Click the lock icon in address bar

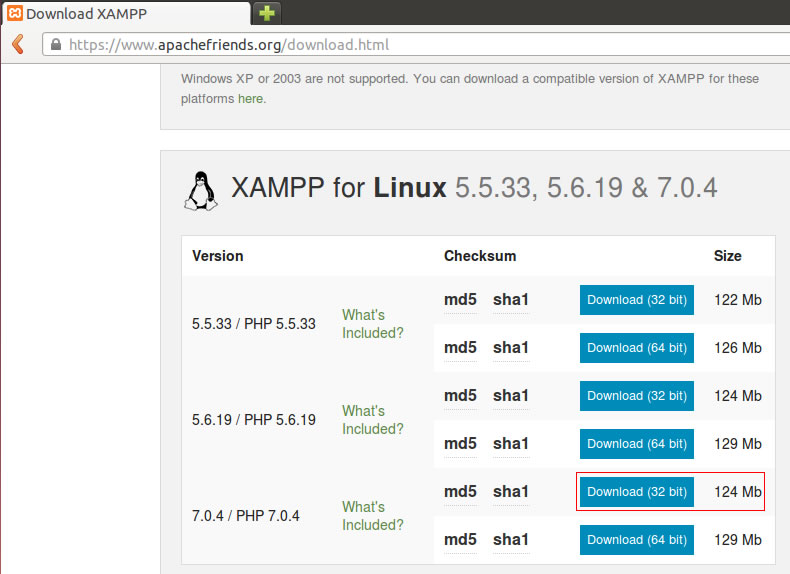click(56, 44)
